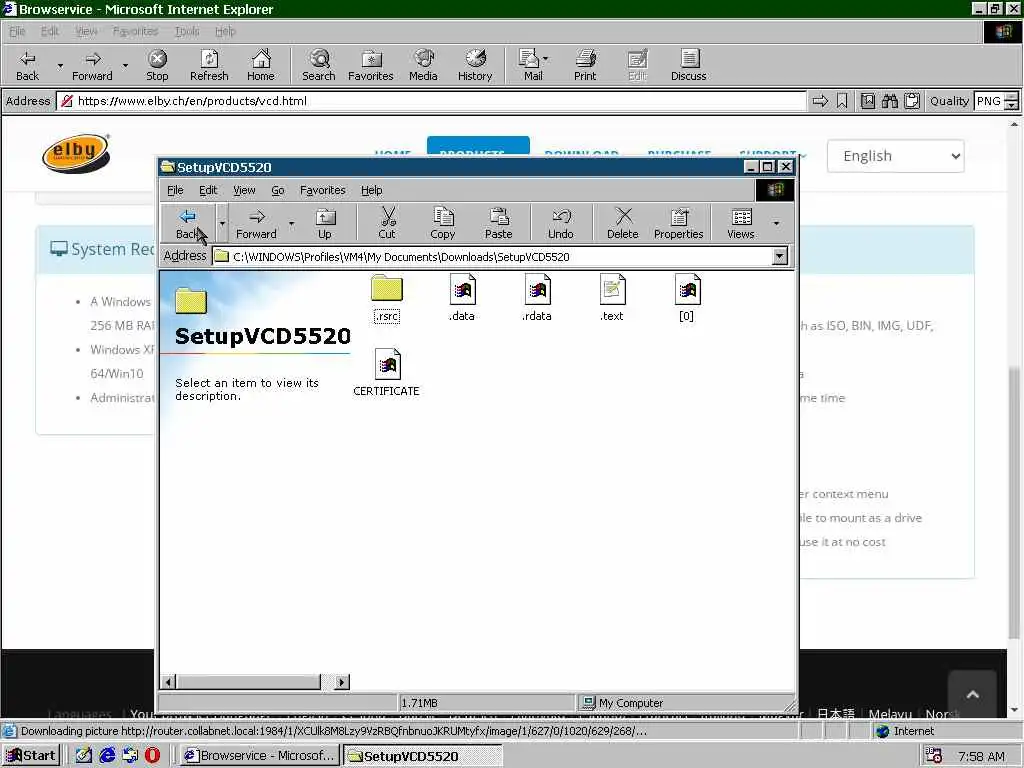Viewport: 1024px width, 768px height.
Task: Expand the IE Back button history arrow
Action: (60, 65)
